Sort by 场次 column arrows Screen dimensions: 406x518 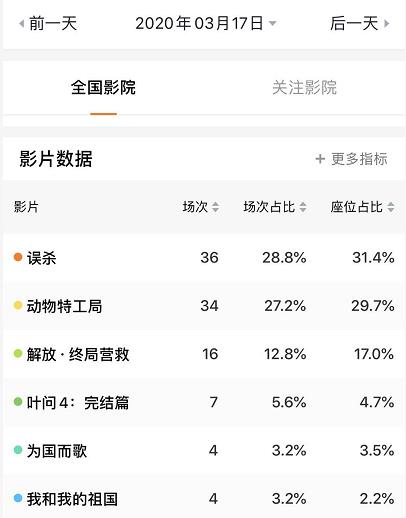[215, 207]
